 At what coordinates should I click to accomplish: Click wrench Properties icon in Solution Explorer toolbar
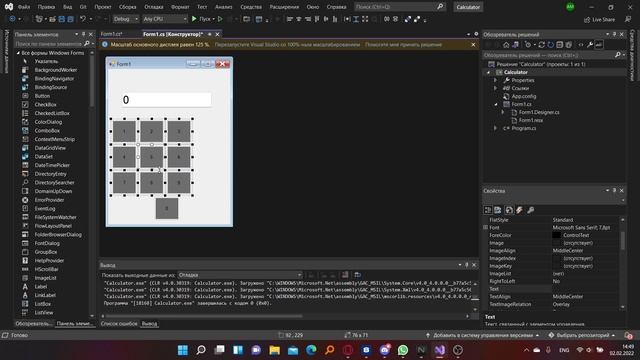tap(590, 45)
